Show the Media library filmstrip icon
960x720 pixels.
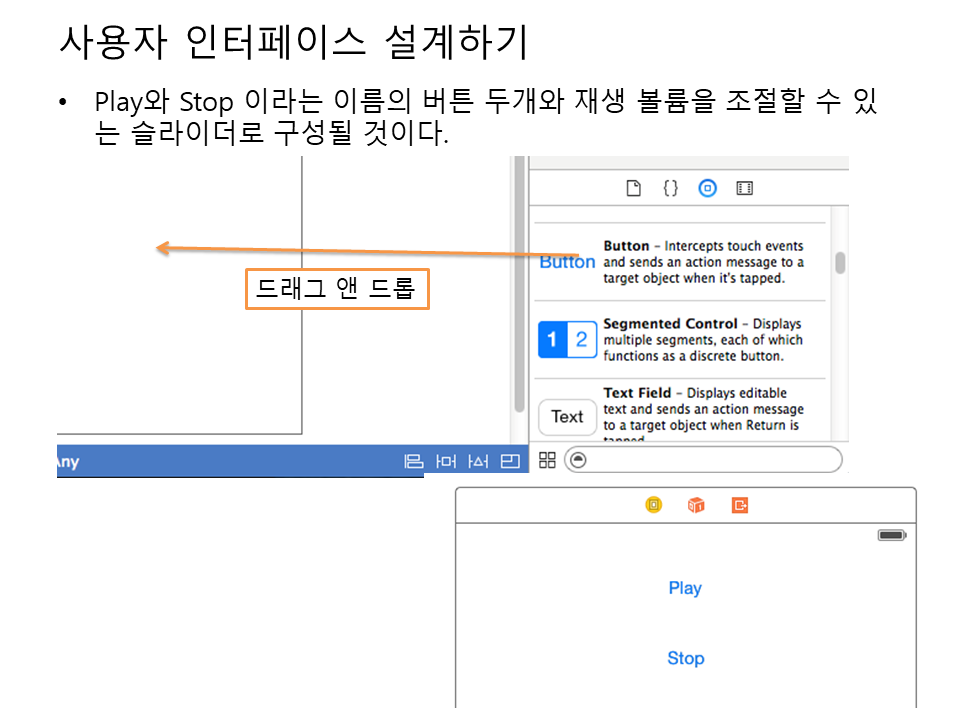pos(744,188)
